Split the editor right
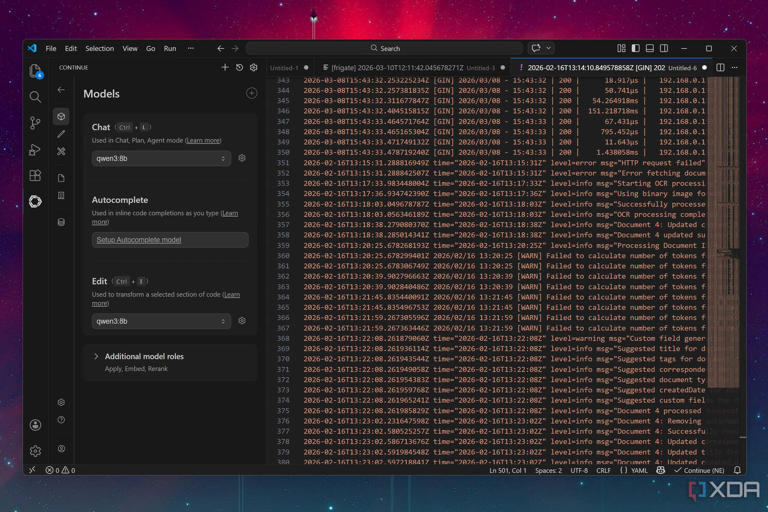Screen dimensions: 768x512 [720, 68]
